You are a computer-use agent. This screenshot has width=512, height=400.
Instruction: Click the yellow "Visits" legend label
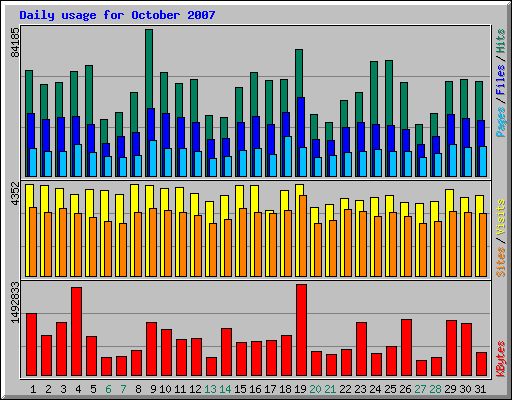(x=500, y=218)
